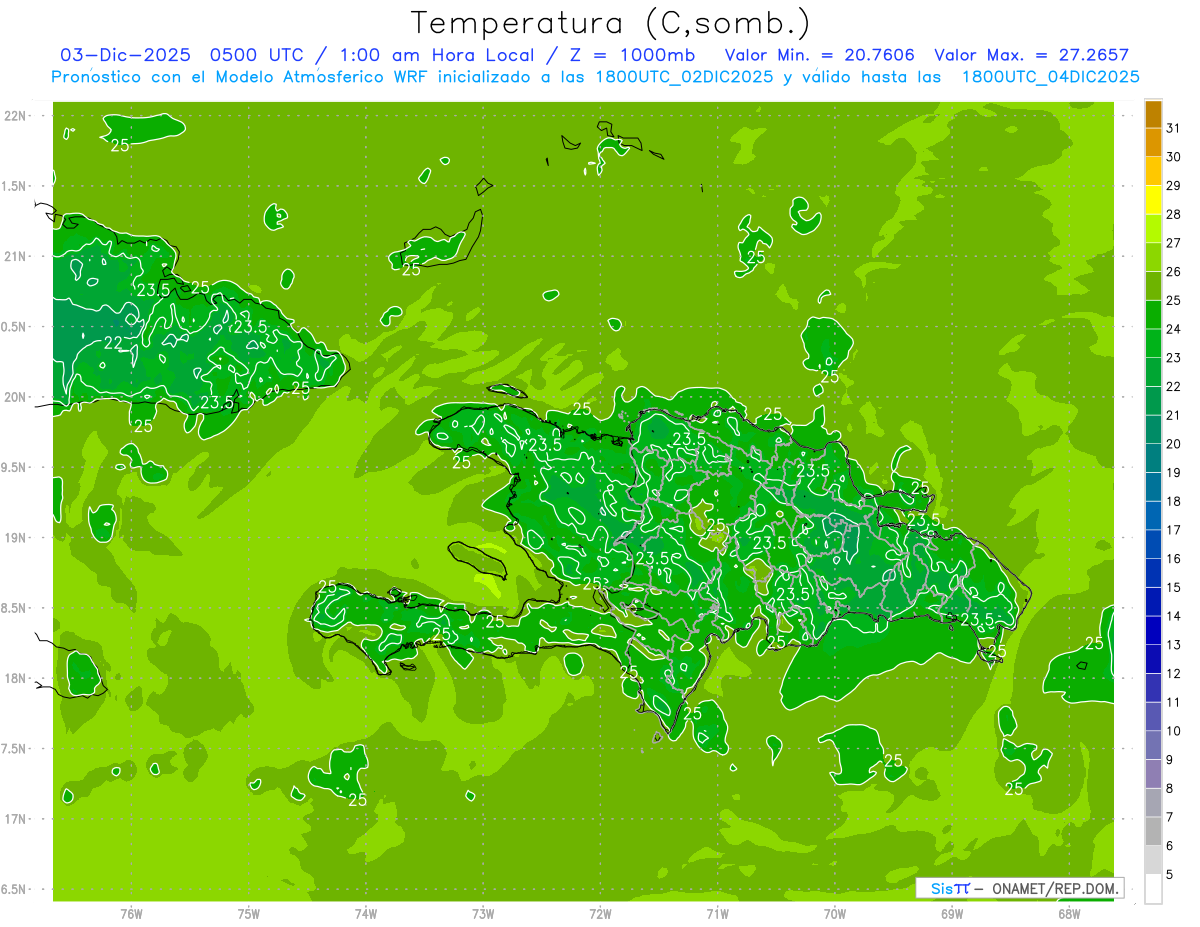
Task: Click the "69W" longitude axis label
Action: (x=952, y=913)
